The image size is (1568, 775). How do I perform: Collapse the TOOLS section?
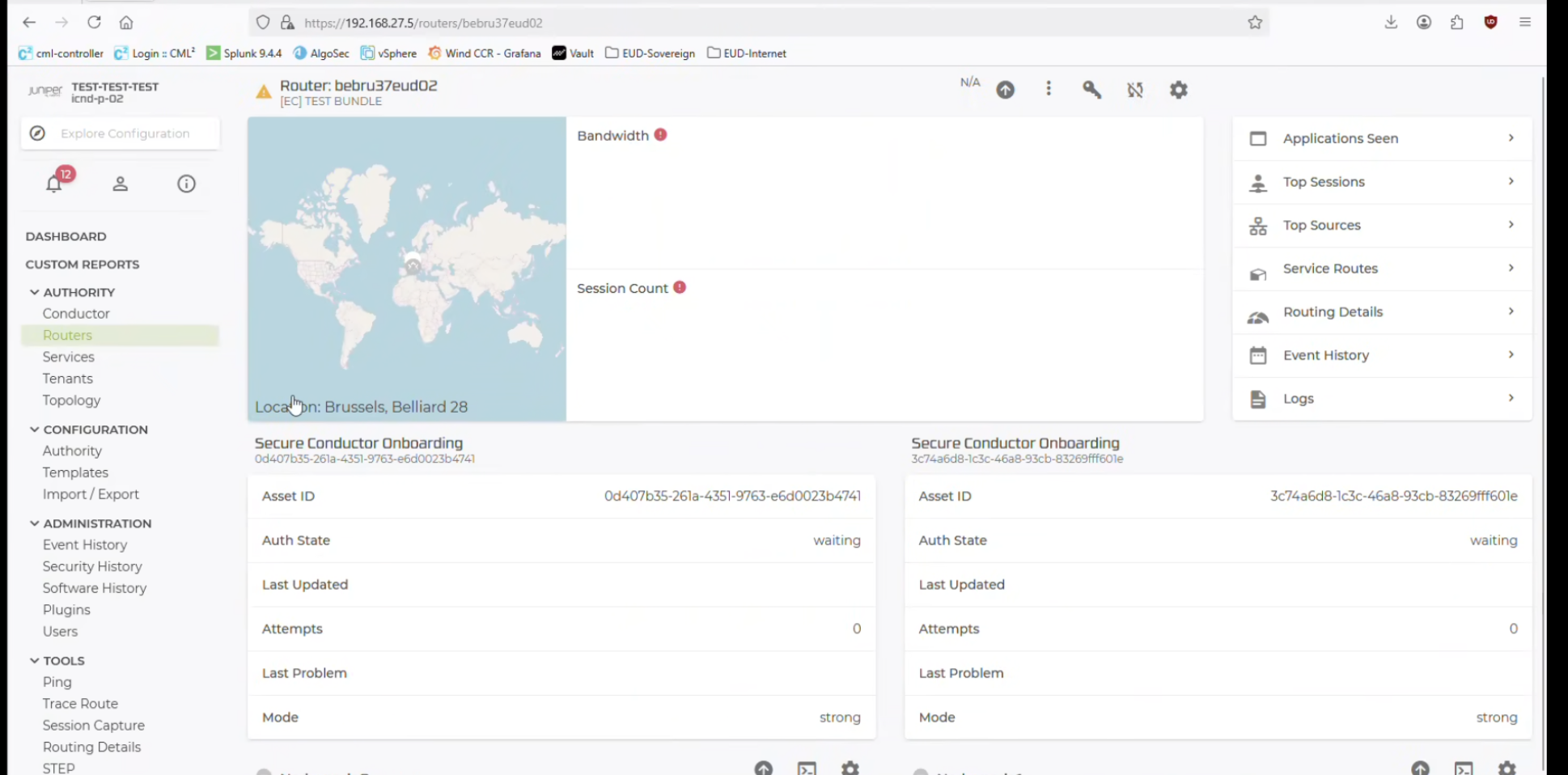(34, 661)
